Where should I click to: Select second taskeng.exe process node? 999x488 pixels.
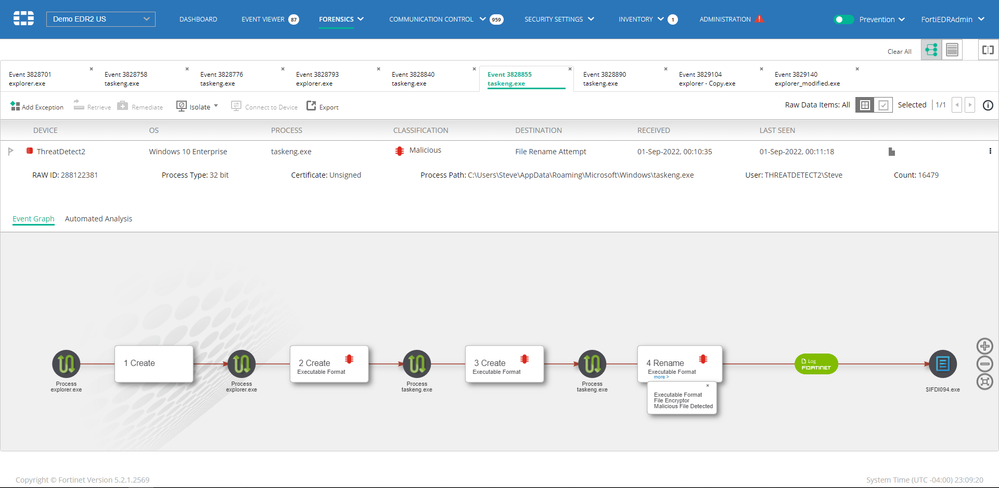tap(592, 364)
